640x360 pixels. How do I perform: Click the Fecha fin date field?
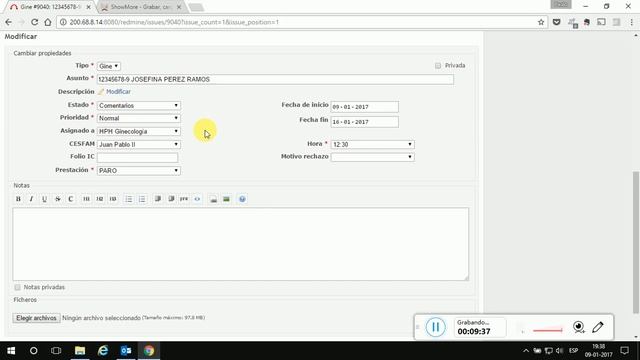(364, 122)
